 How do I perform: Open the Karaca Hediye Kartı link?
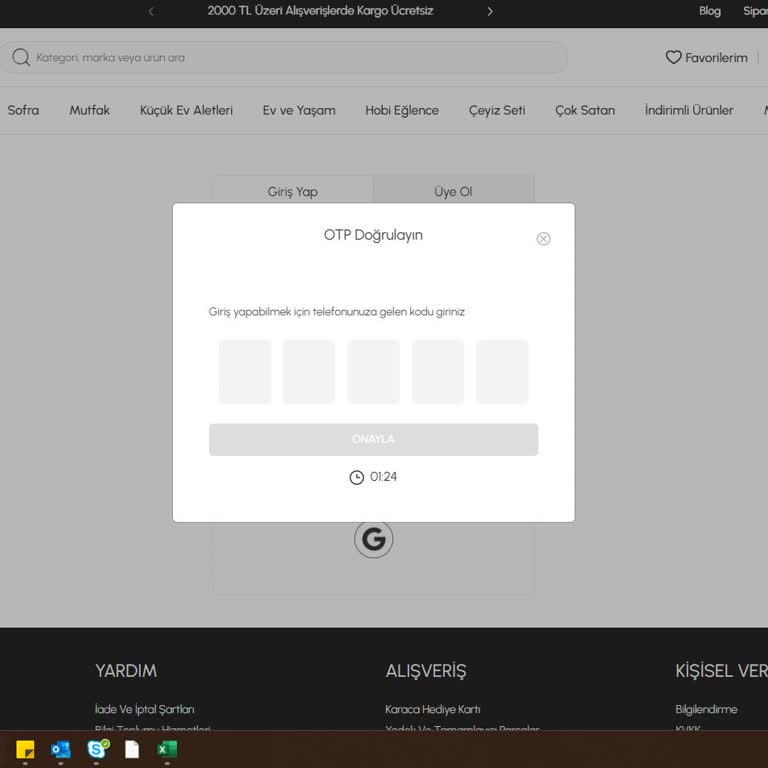point(433,710)
